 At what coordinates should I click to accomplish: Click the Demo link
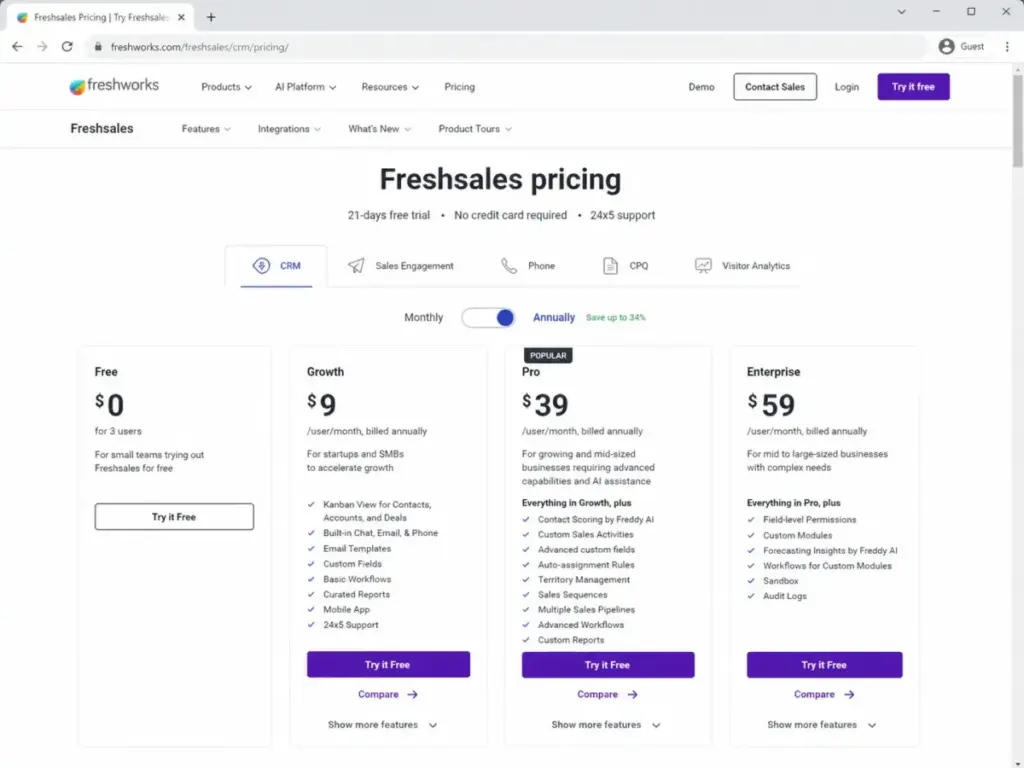click(x=701, y=87)
